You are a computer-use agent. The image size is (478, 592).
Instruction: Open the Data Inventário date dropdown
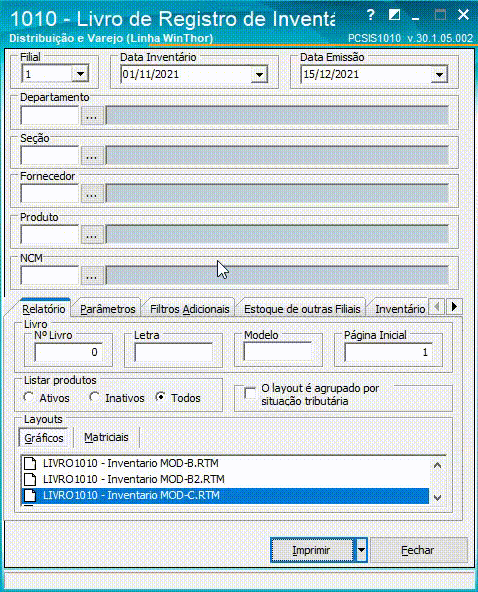click(x=259, y=75)
